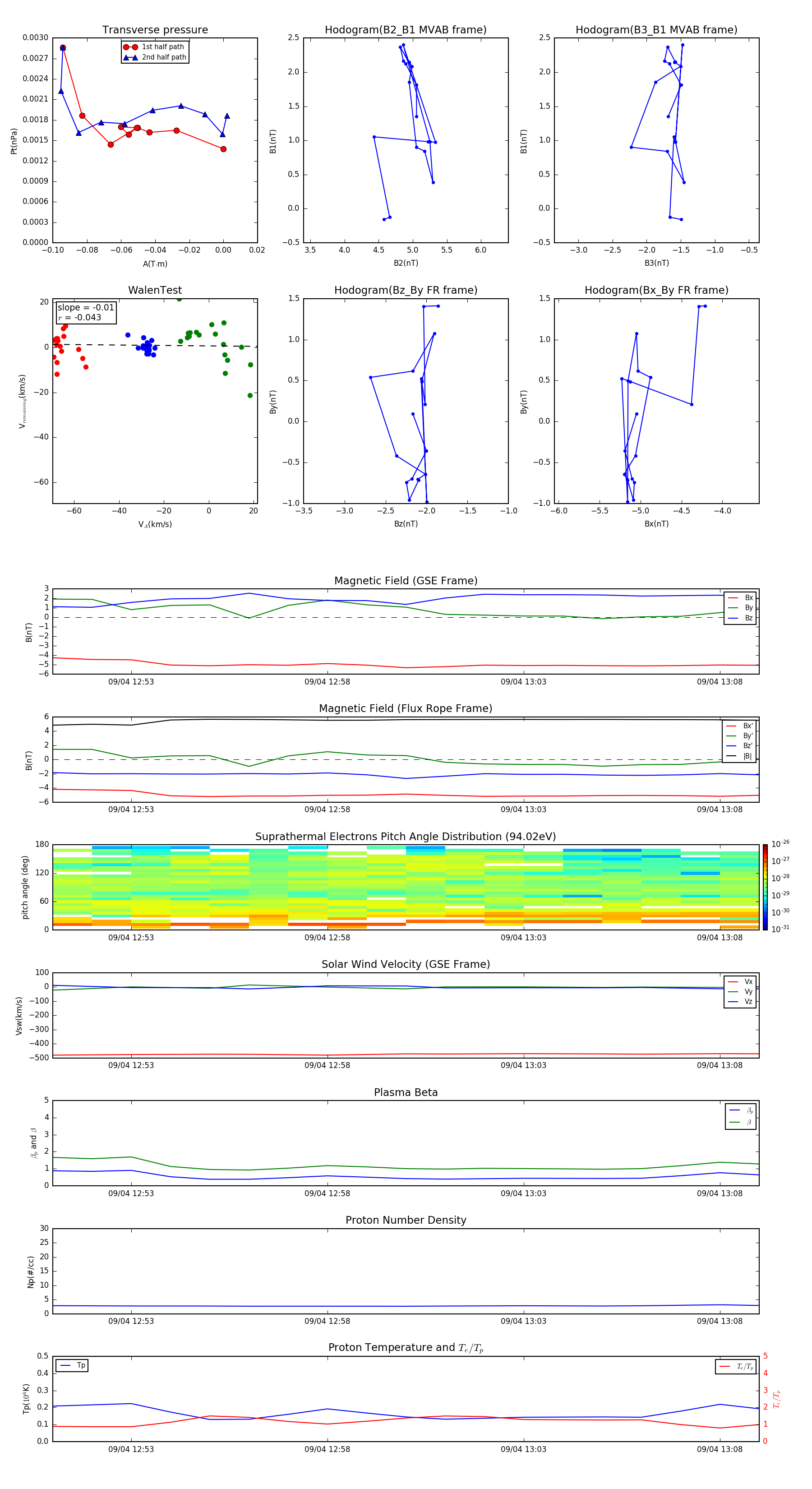Select '2nd half path' legend entry

154,57
